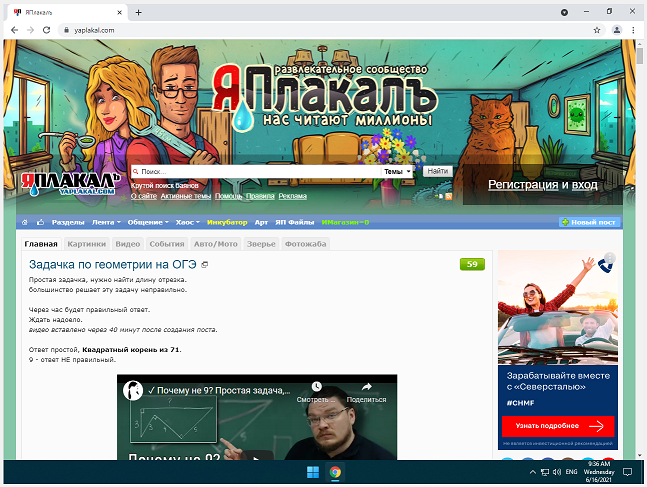Switch to the Авто/Мото tab
647x487 pixels.
216,244
